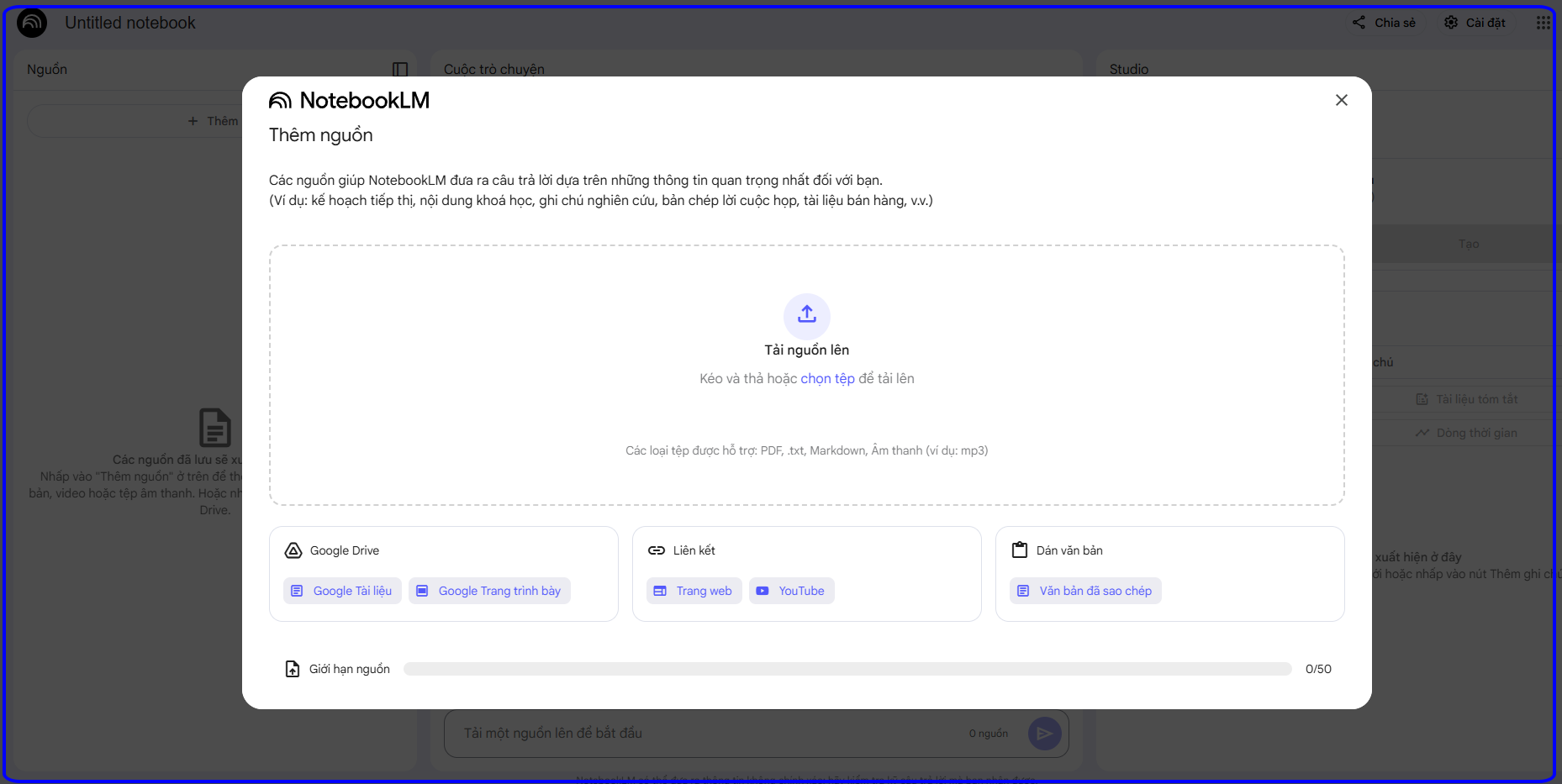Screen dimensions: 1562x784
Task: Click the Liên kết link icon
Action: [657, 550]
